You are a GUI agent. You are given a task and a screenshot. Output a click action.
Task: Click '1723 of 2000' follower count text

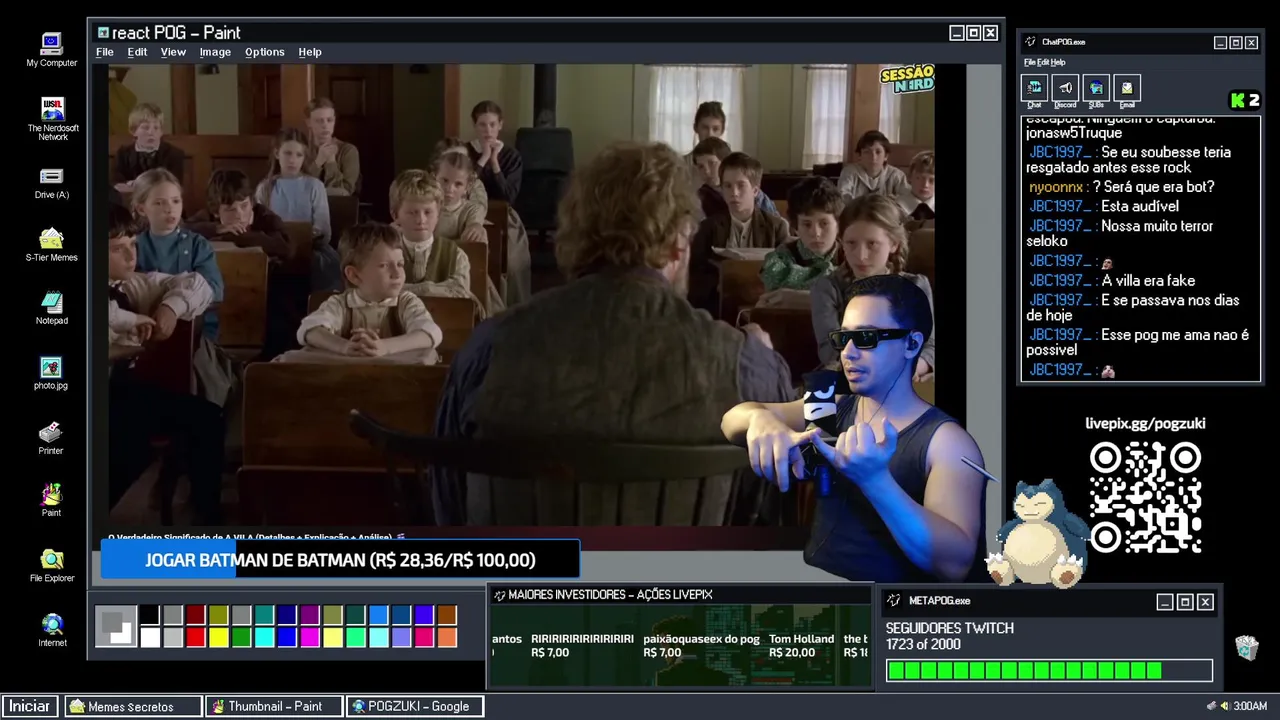click(923, 645)
